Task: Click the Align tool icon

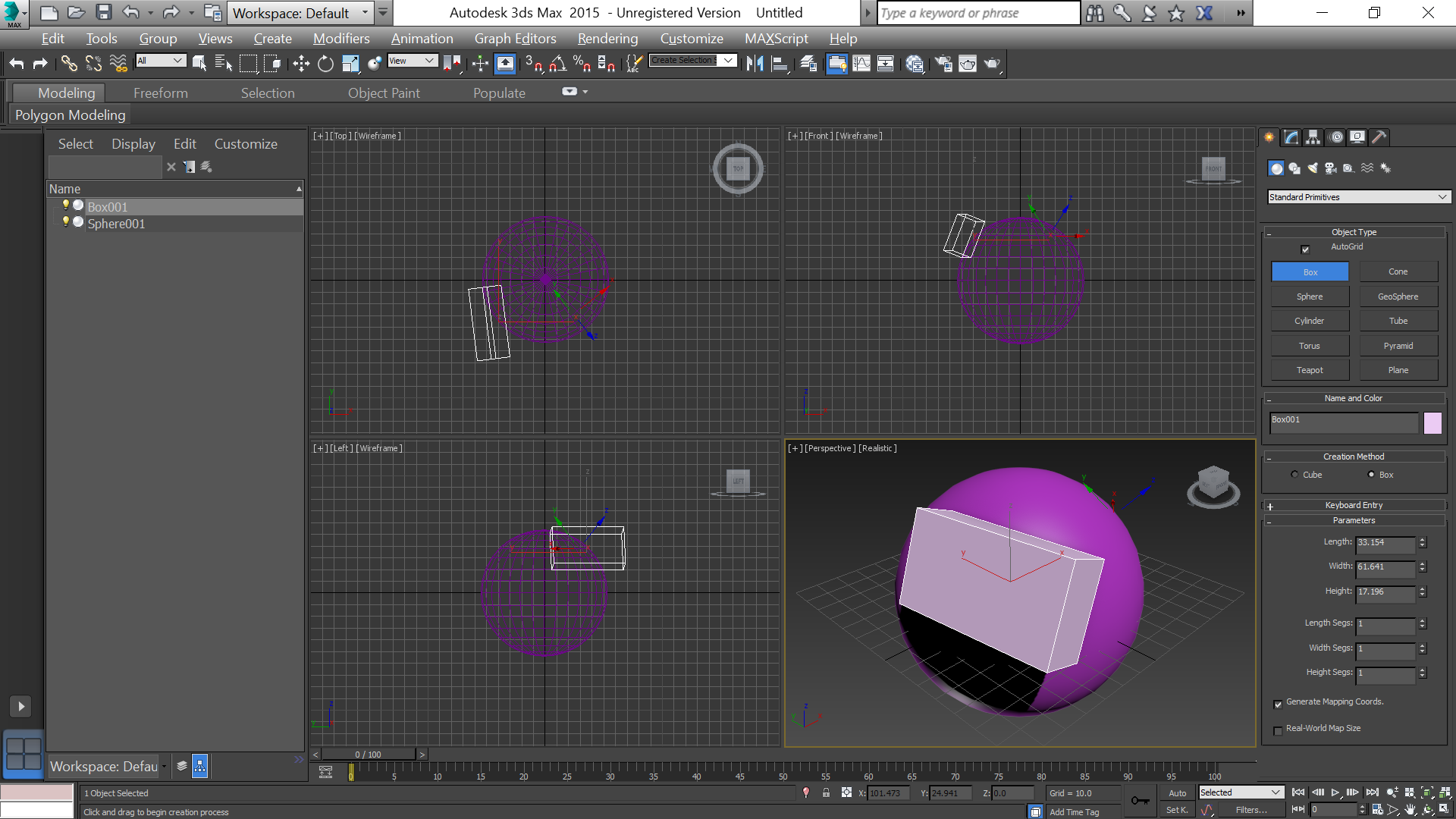Action: (x=780, y=64)
